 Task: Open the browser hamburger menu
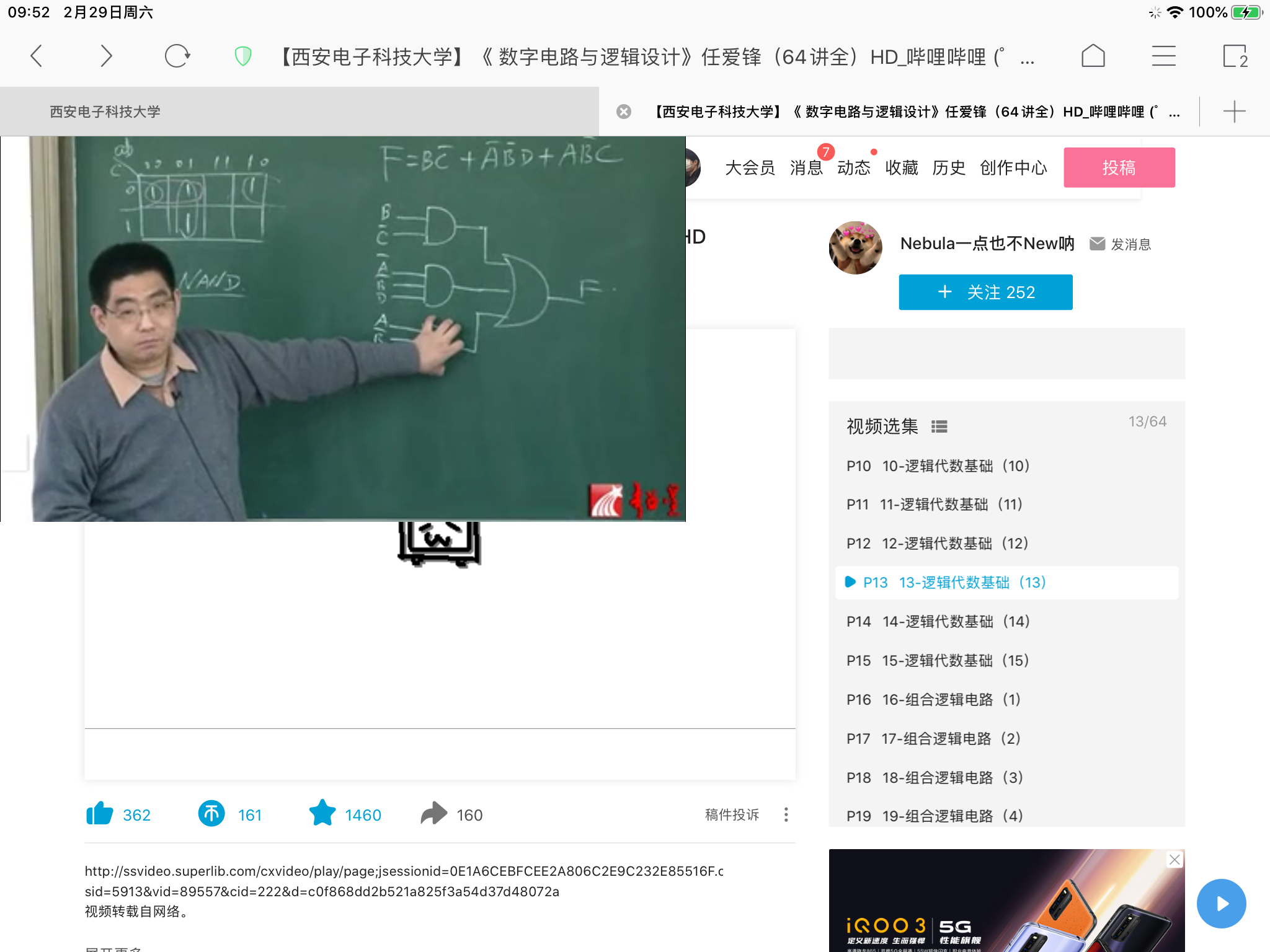1163,56
